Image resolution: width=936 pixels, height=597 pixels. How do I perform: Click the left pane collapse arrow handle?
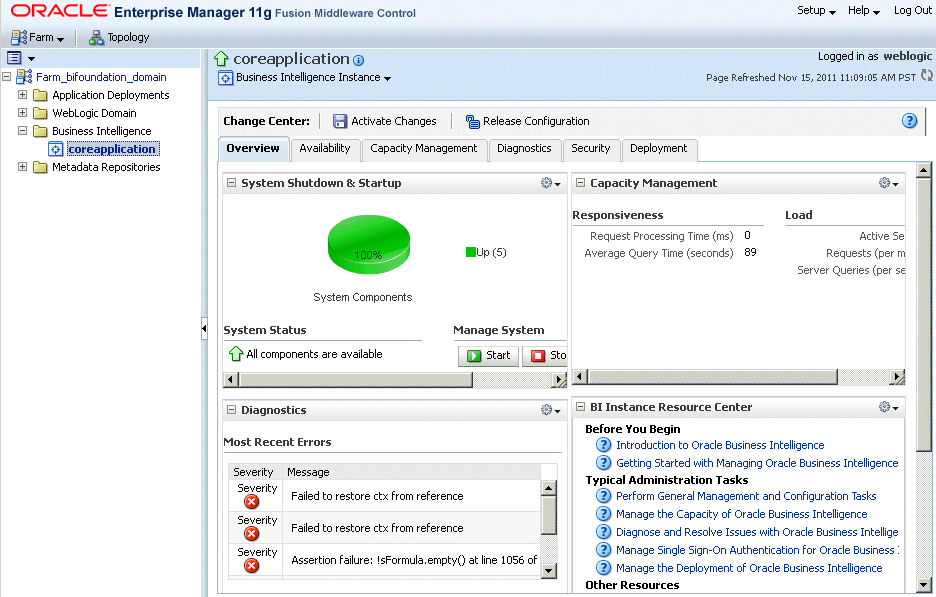204,328
